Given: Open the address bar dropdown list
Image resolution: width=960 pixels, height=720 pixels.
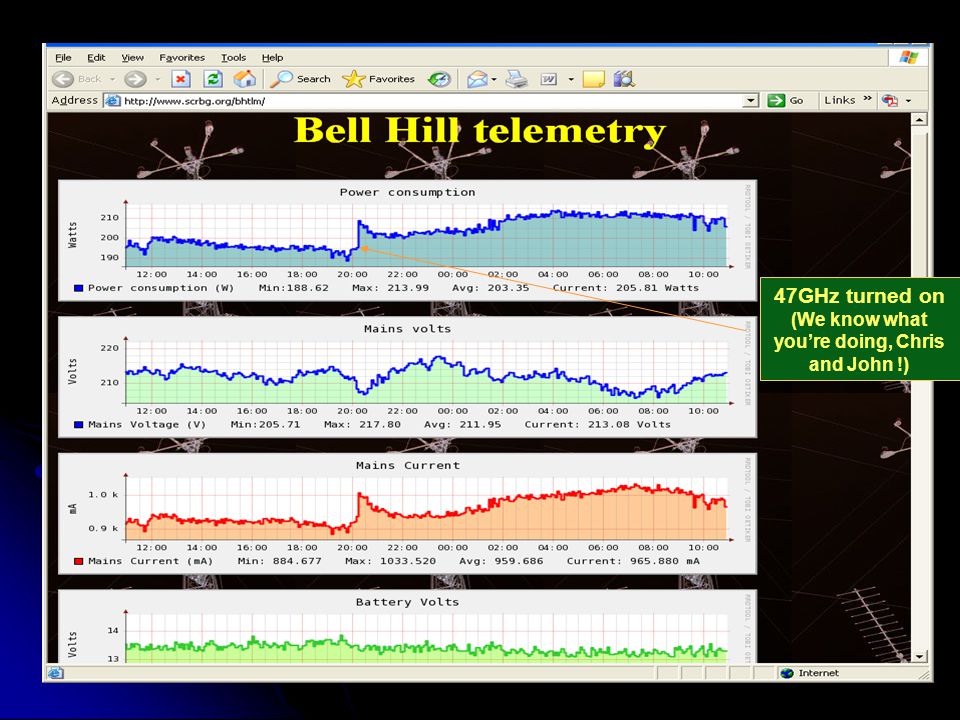Looking at the screenshot, I should (751, 100).
